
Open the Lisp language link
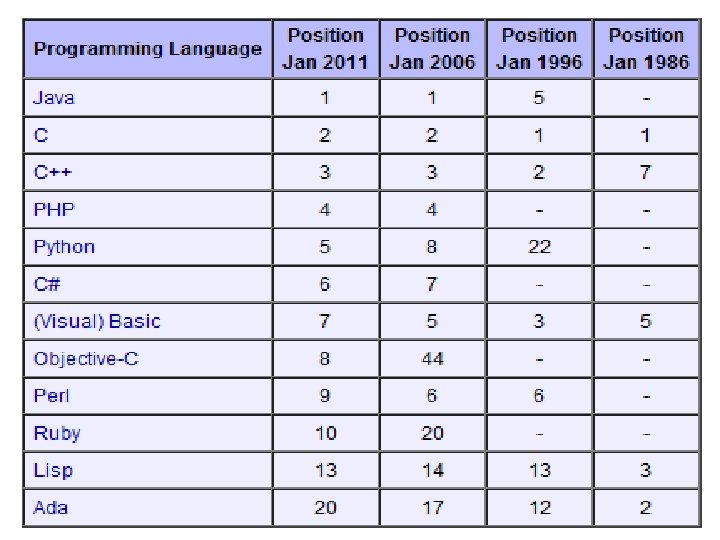point(53,471)
